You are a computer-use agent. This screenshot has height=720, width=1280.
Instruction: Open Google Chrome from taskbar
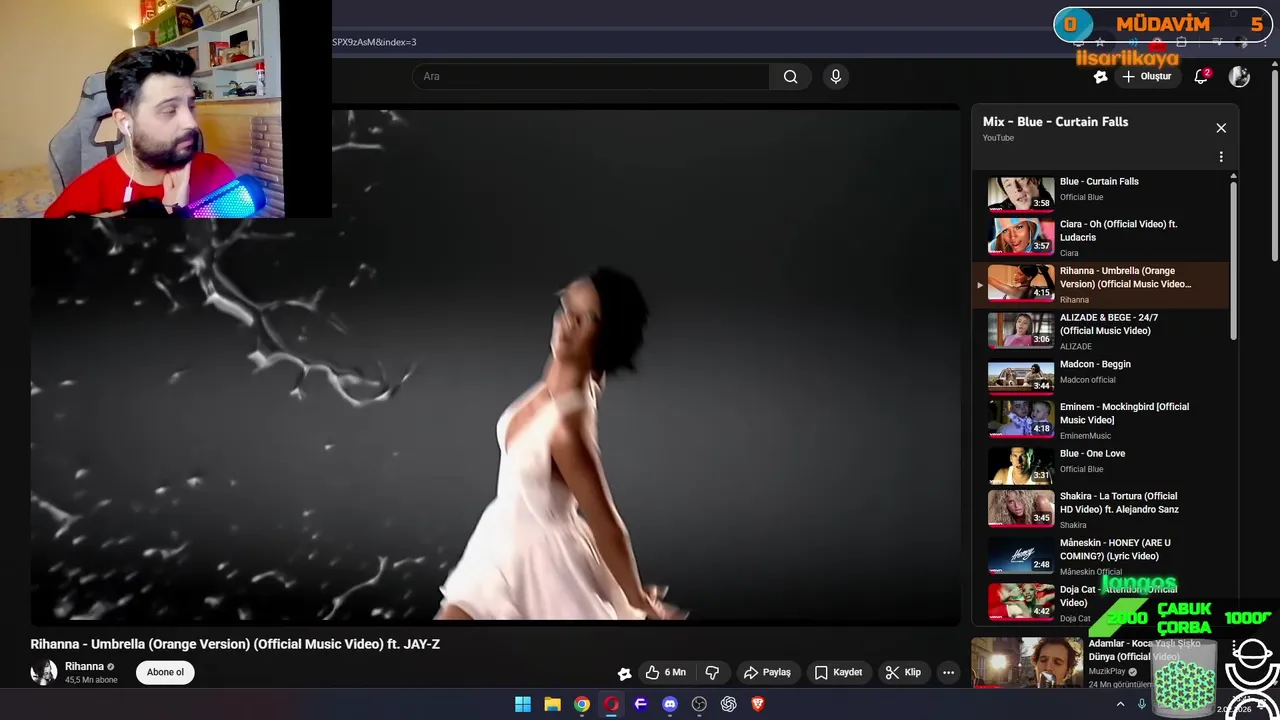(582, 704)
